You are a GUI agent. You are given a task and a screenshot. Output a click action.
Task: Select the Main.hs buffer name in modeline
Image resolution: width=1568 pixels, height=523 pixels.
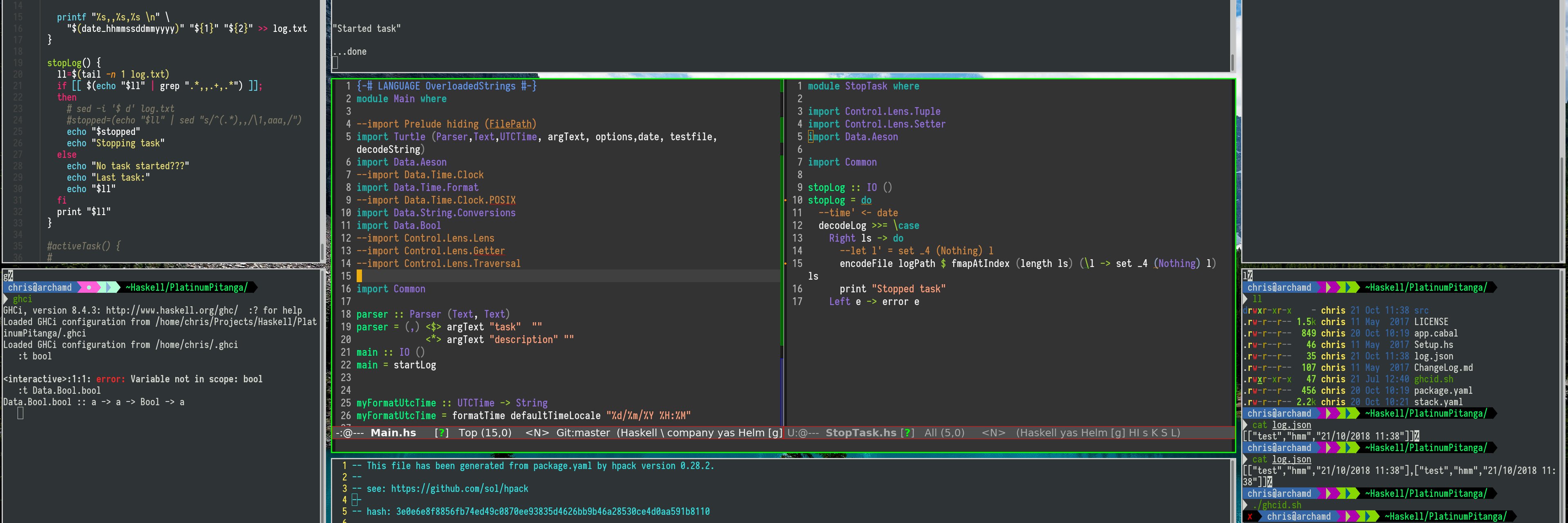[x=393, y=433]
